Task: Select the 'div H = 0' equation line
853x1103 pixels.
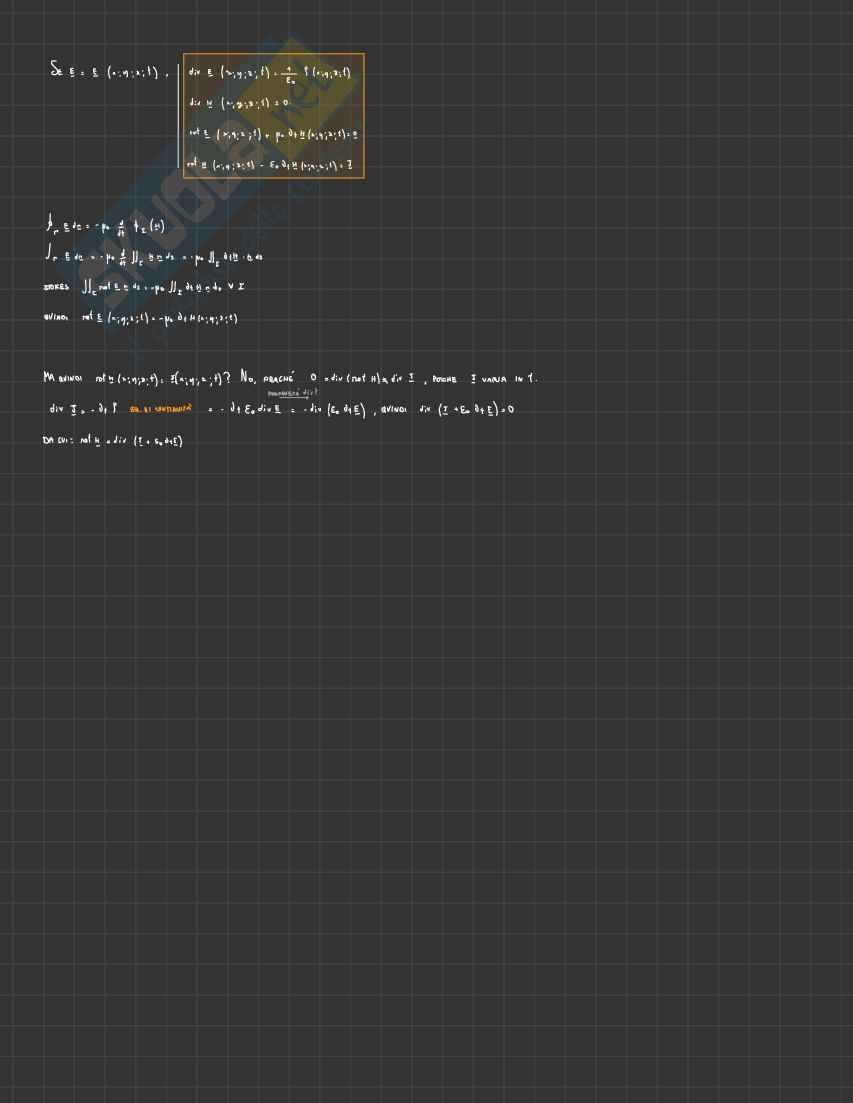Action: coord(238,102)
